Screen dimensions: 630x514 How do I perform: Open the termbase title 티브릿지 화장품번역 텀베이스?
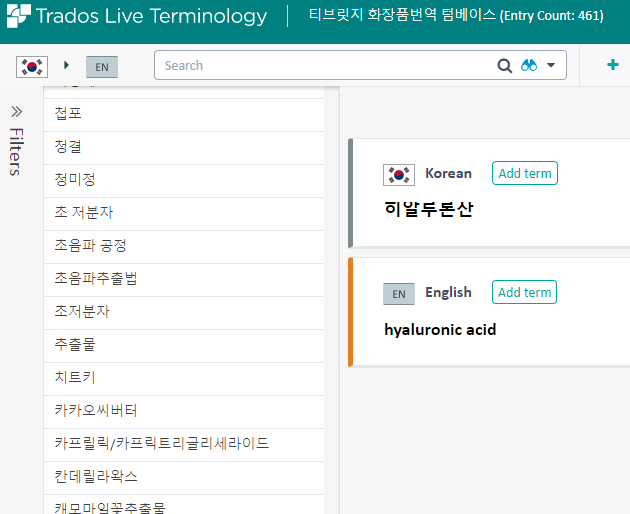(x=403, y=15)
